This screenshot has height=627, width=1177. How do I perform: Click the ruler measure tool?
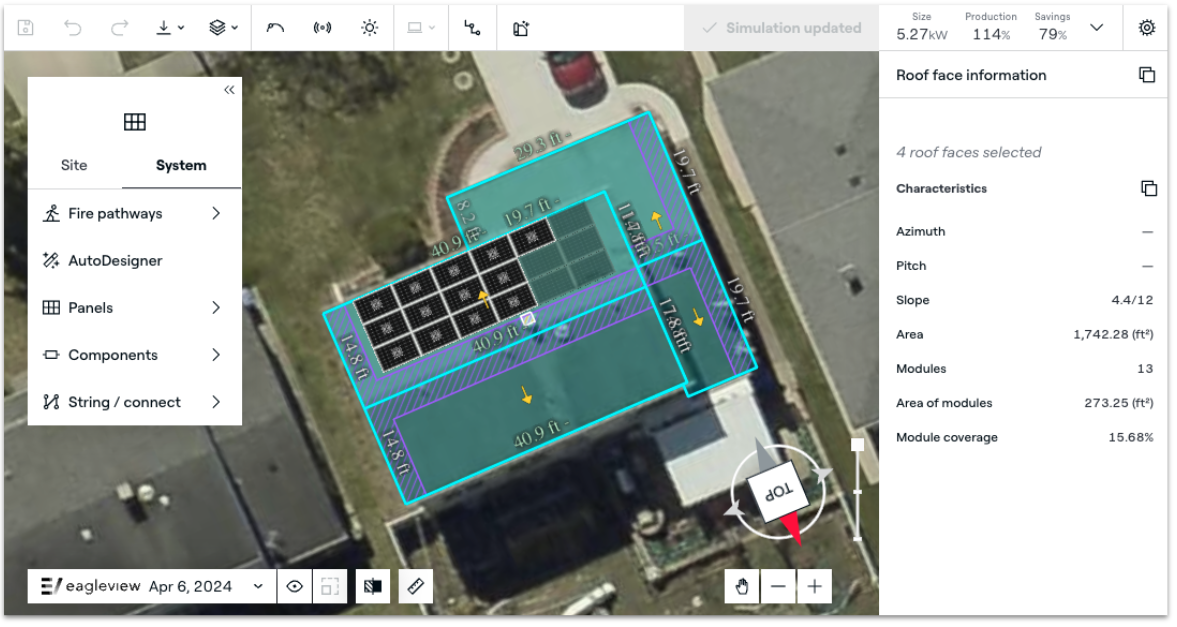tap(415, 586)
